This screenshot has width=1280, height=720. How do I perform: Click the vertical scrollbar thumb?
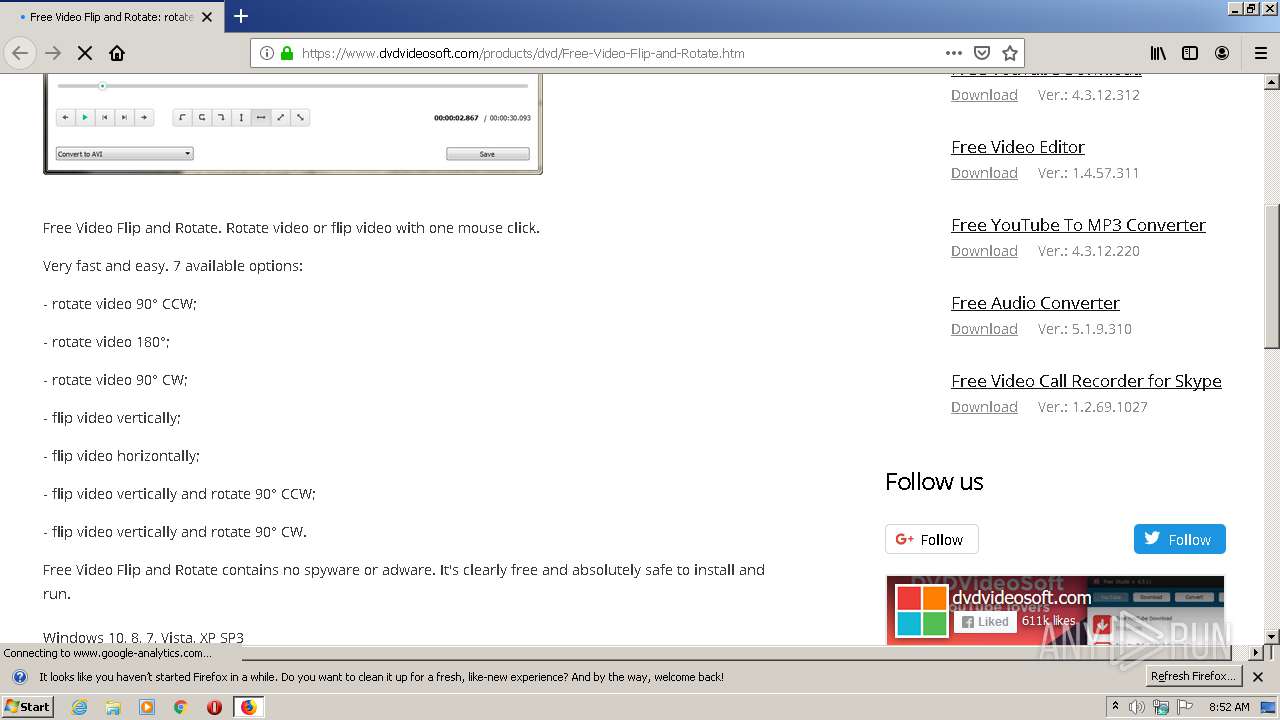click(x=1271, y=276)
